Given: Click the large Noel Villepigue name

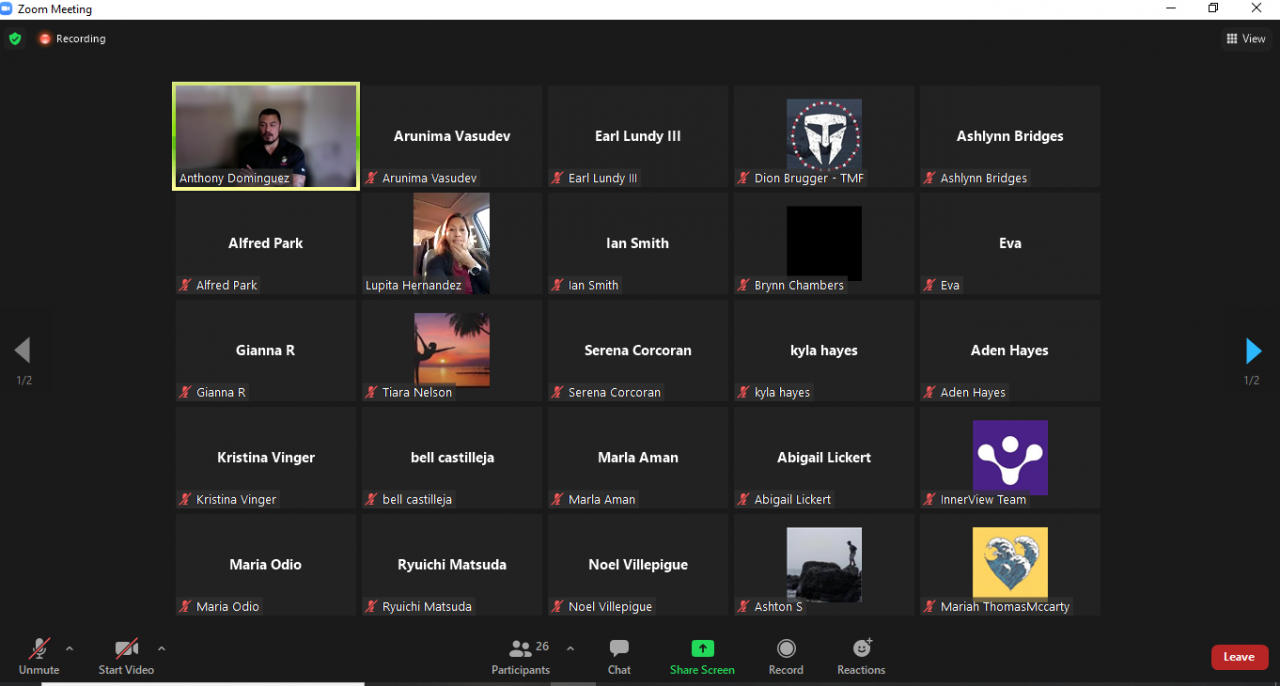Looking at the screenshot, I should tap(638, 564).
